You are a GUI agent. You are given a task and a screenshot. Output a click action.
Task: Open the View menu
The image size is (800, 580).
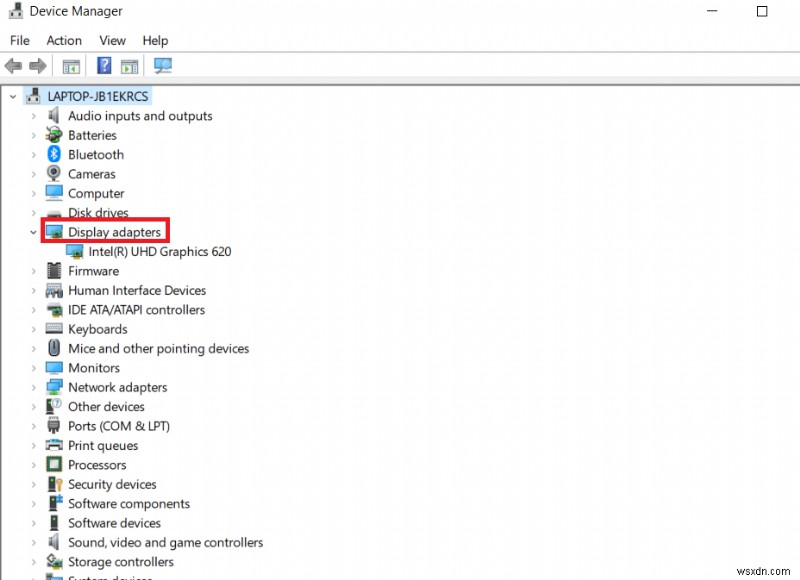(112, 40)
